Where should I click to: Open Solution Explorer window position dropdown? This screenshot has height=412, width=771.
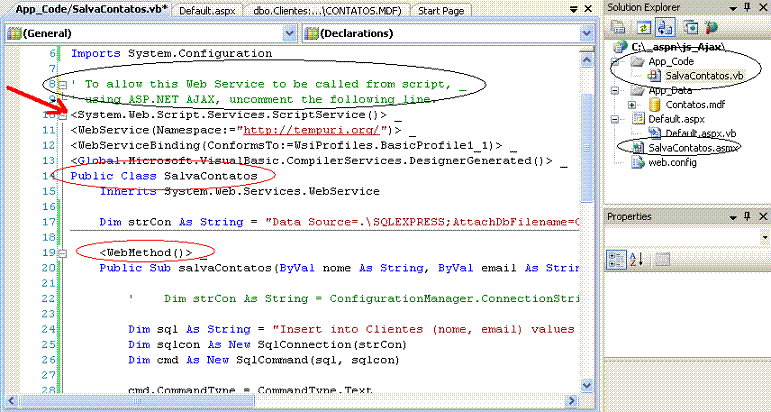coord(733,7)
